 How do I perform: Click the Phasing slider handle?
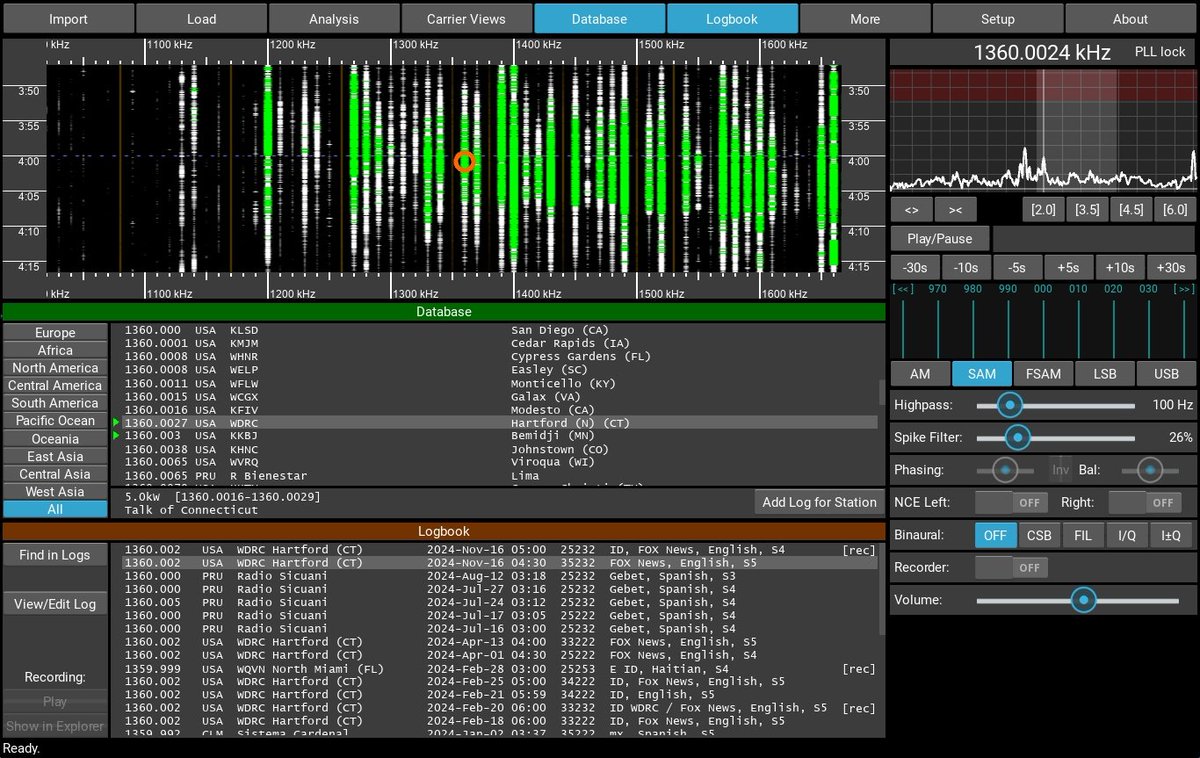pos(1004,469)
